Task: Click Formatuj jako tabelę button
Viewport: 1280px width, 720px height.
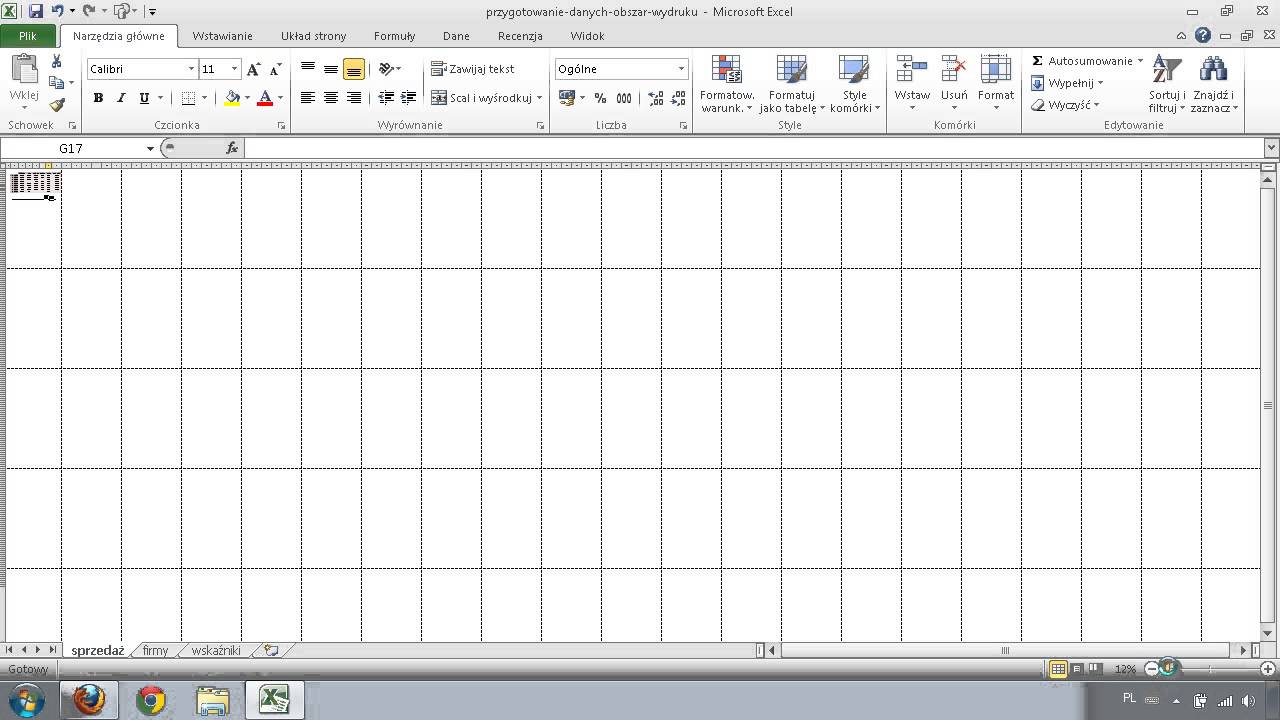Action: [x=791, y=84]
